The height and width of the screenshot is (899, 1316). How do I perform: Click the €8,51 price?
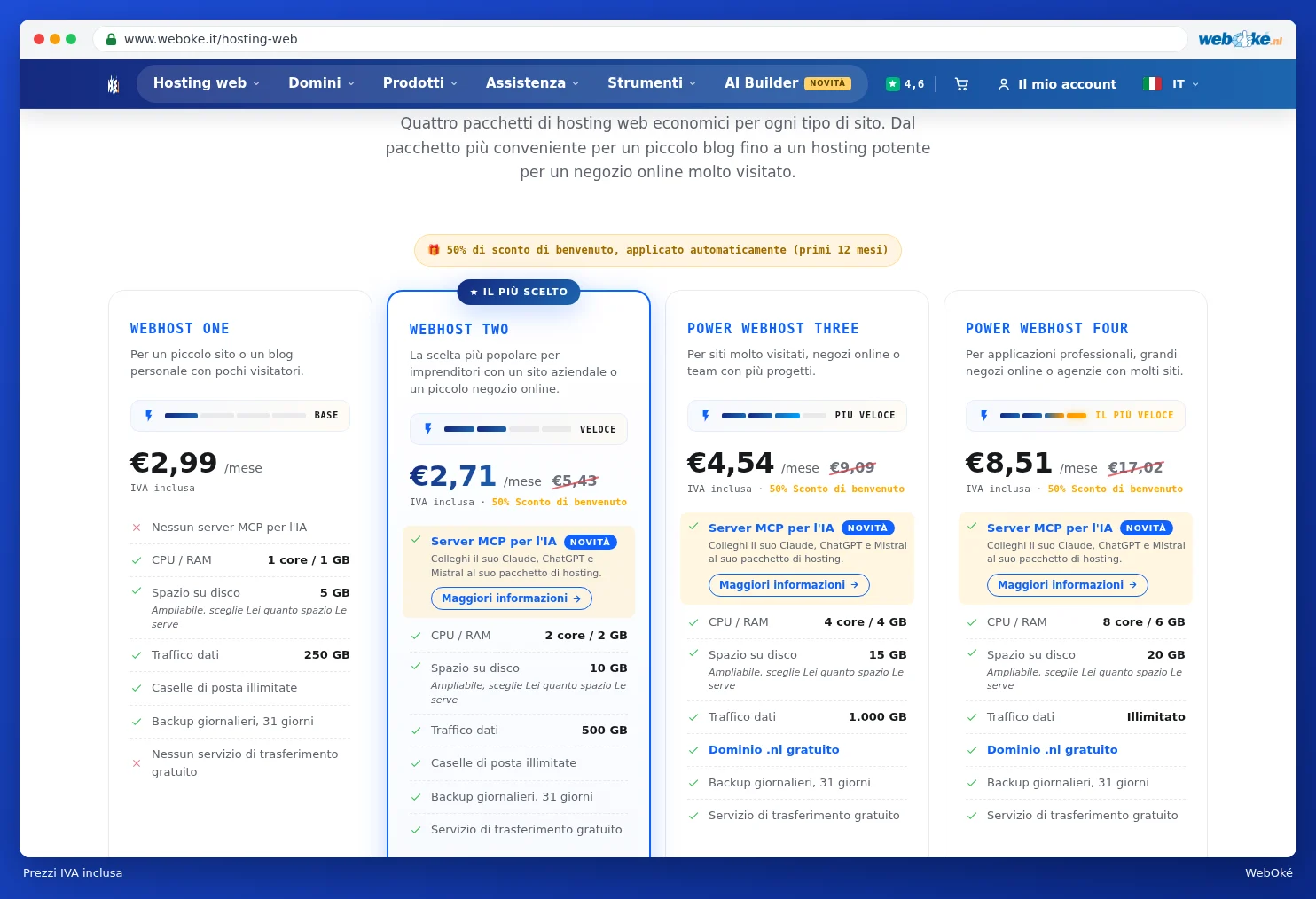[1009, 463]
